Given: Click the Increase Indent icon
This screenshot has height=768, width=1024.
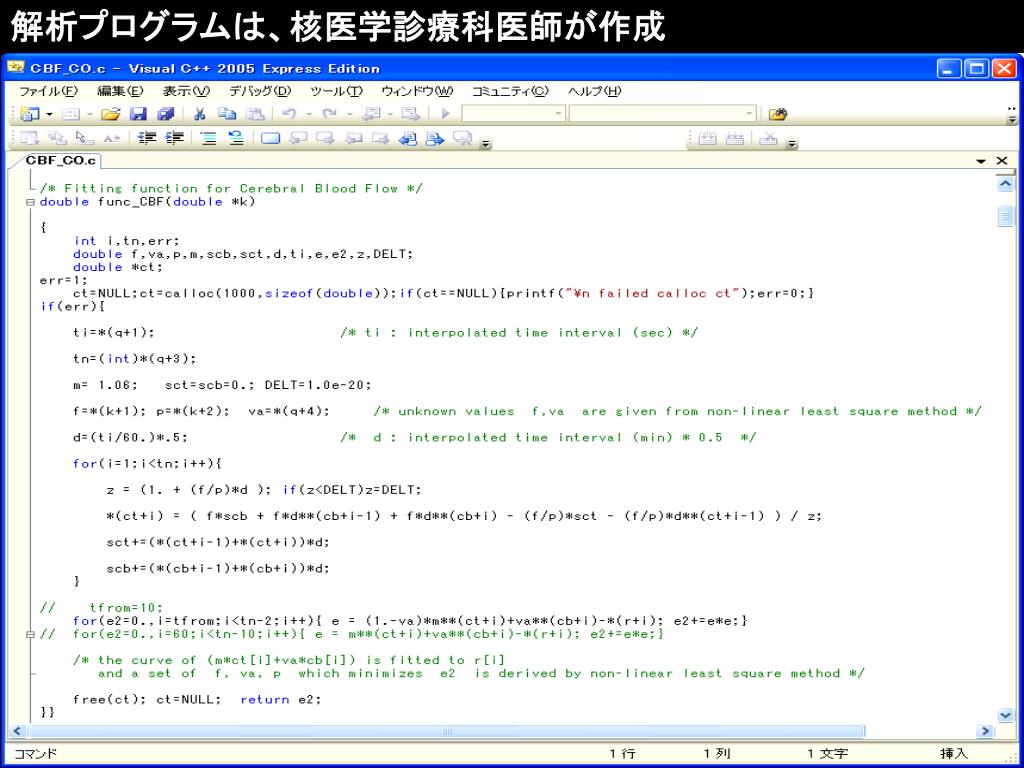Looking at the screenshot, I should [174, 138].
